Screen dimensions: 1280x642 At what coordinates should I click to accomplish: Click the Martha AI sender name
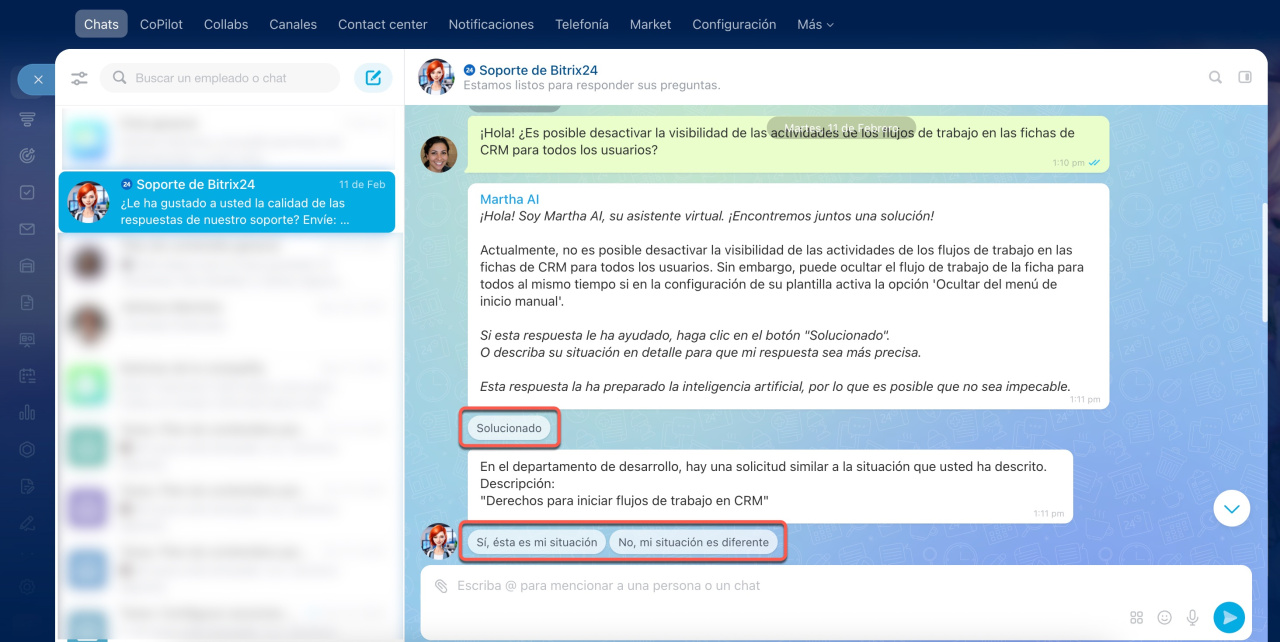[509, 200]
